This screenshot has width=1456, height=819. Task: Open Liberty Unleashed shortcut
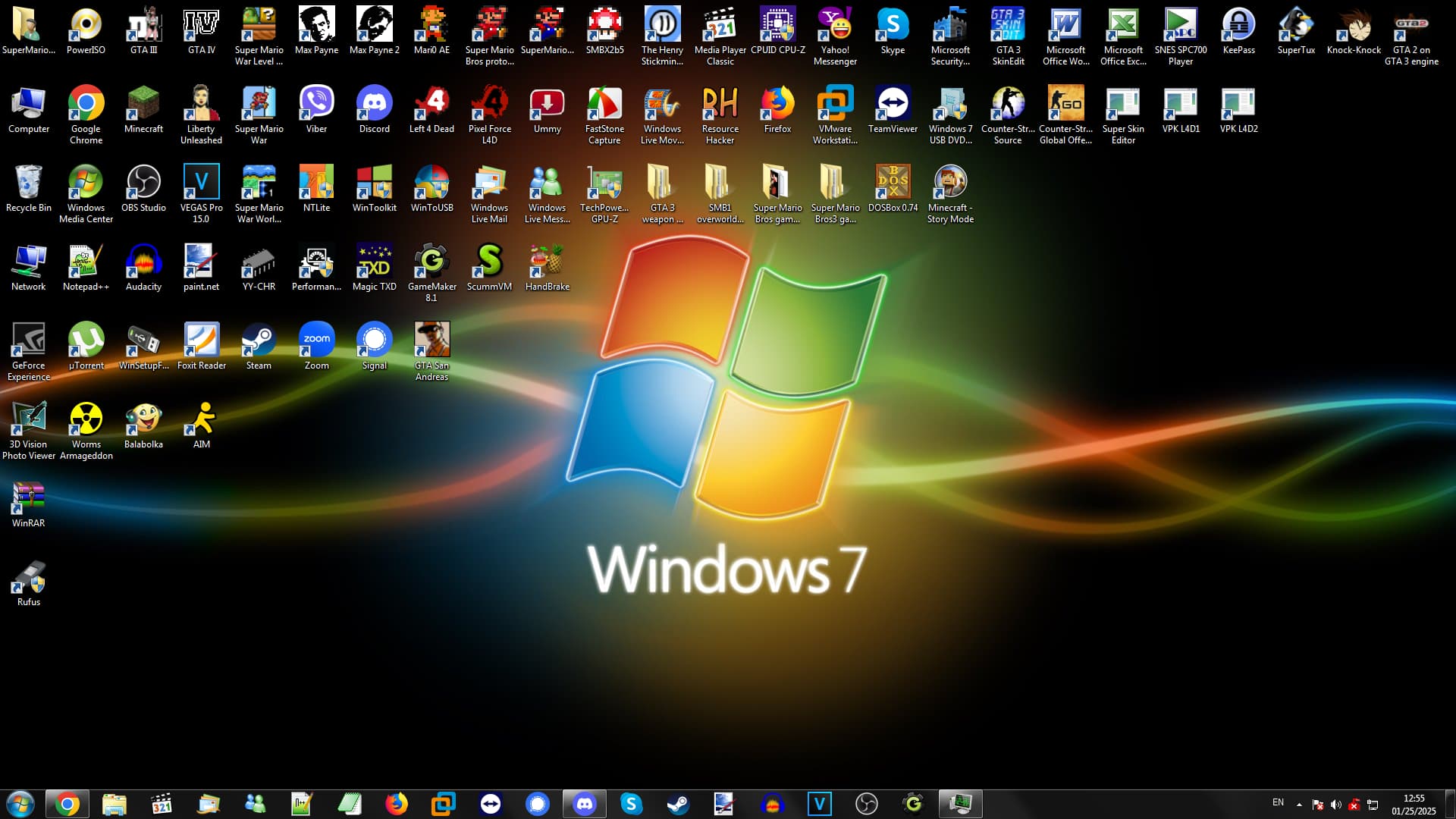coord(201,115)
